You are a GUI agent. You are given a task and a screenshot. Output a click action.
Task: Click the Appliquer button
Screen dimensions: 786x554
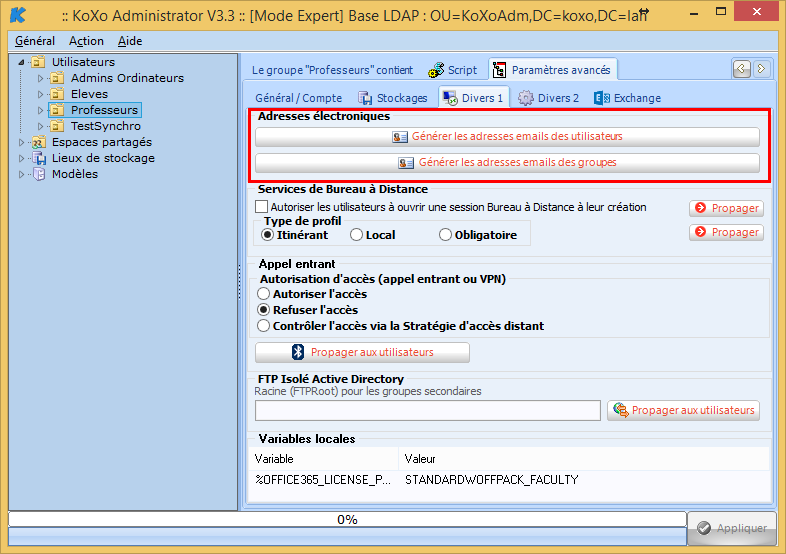tap(731, 528)
